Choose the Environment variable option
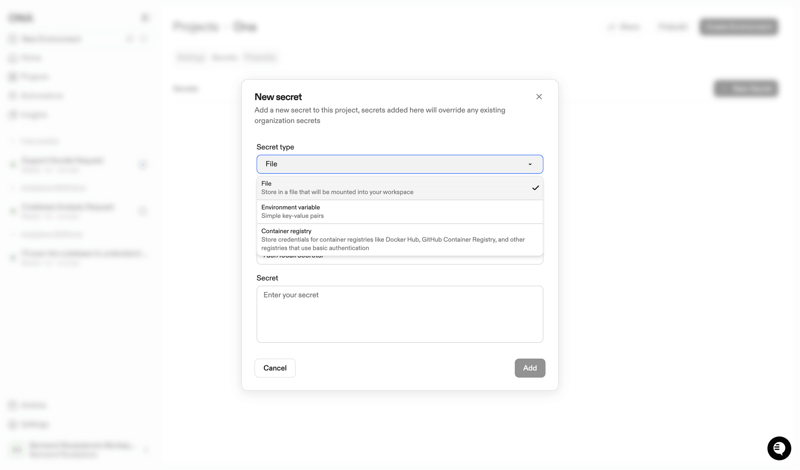The image size is (800, 470). click(399, 211)
